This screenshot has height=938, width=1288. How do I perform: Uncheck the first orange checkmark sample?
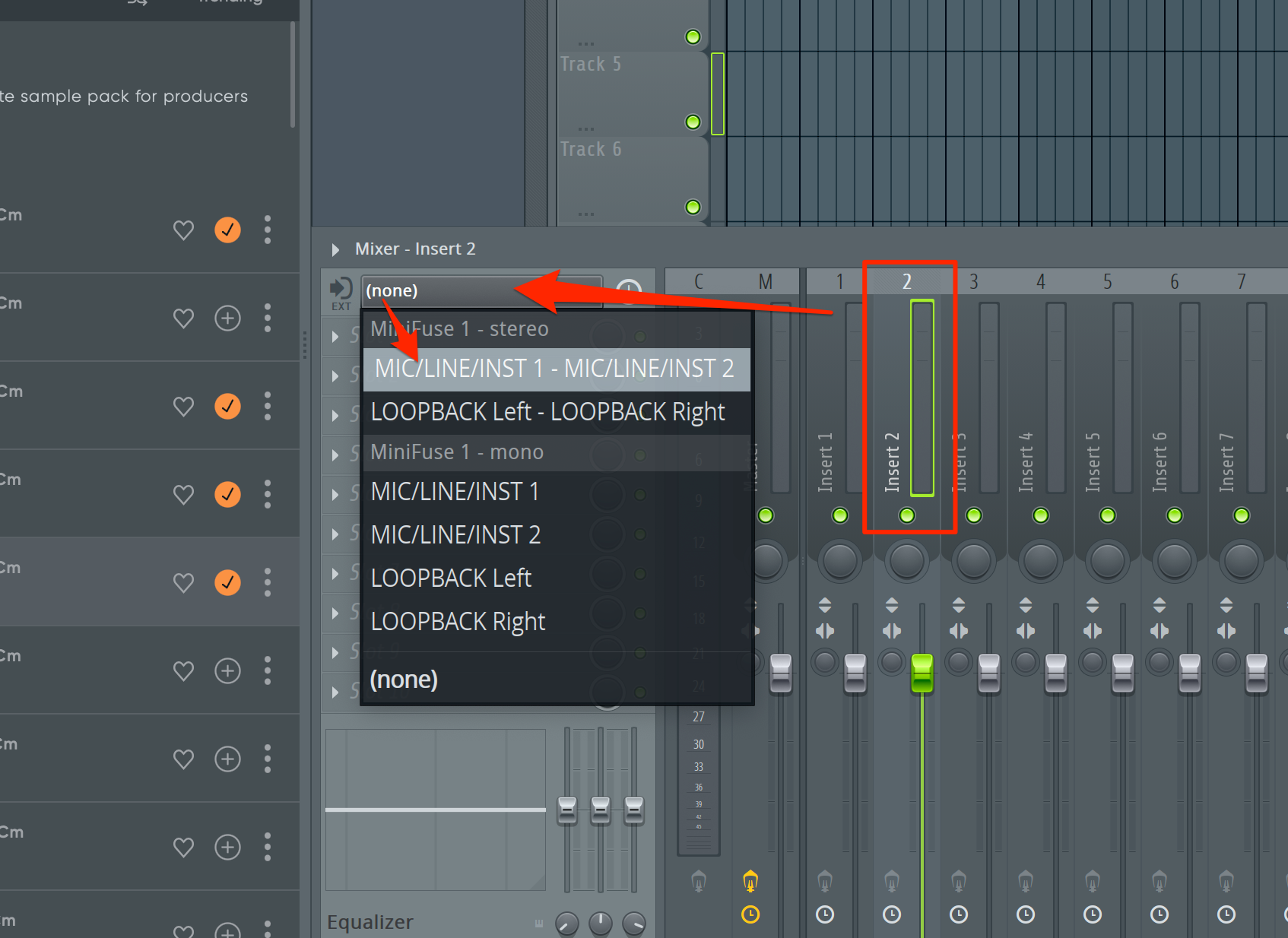[x=227, y=230]
